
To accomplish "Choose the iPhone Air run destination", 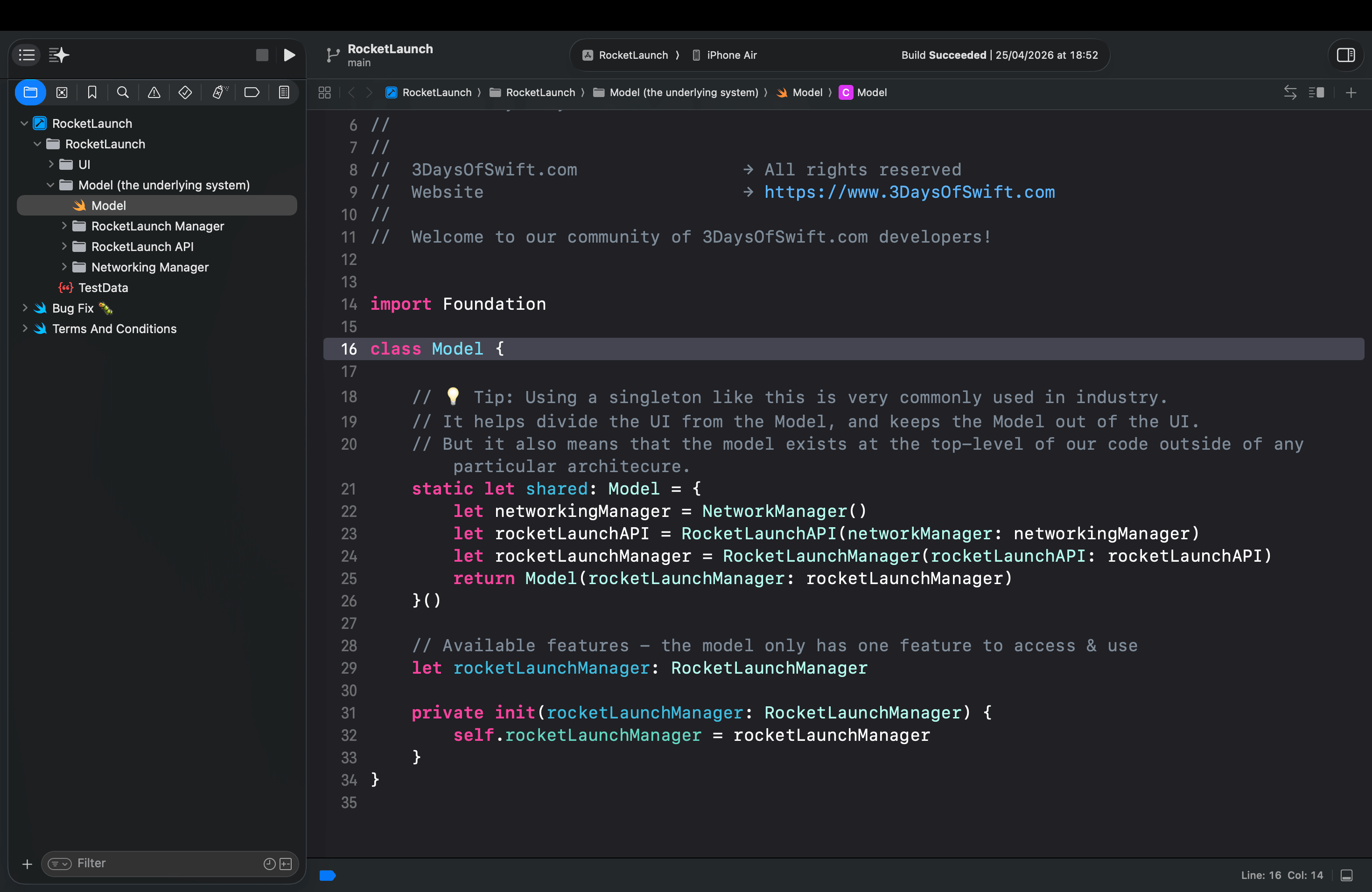I will coord(724,56).
